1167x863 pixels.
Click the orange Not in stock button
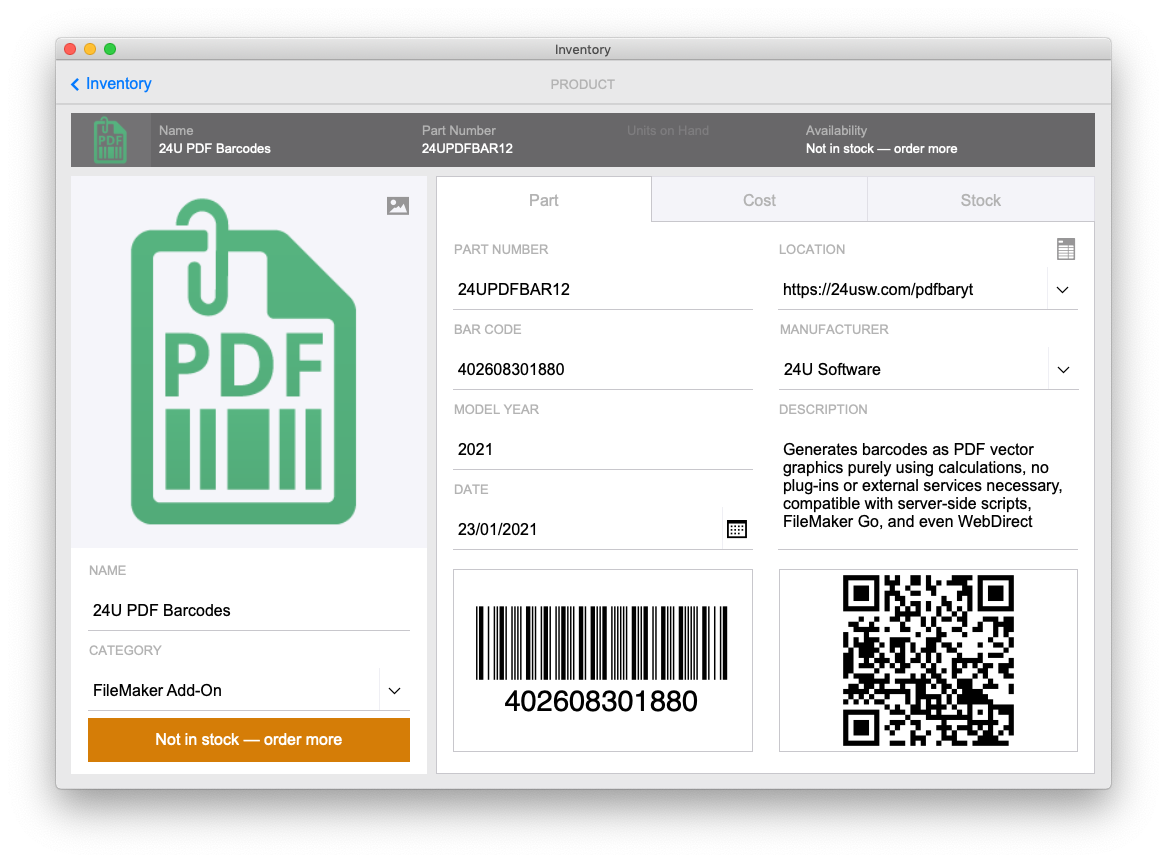tap(249, 740)
